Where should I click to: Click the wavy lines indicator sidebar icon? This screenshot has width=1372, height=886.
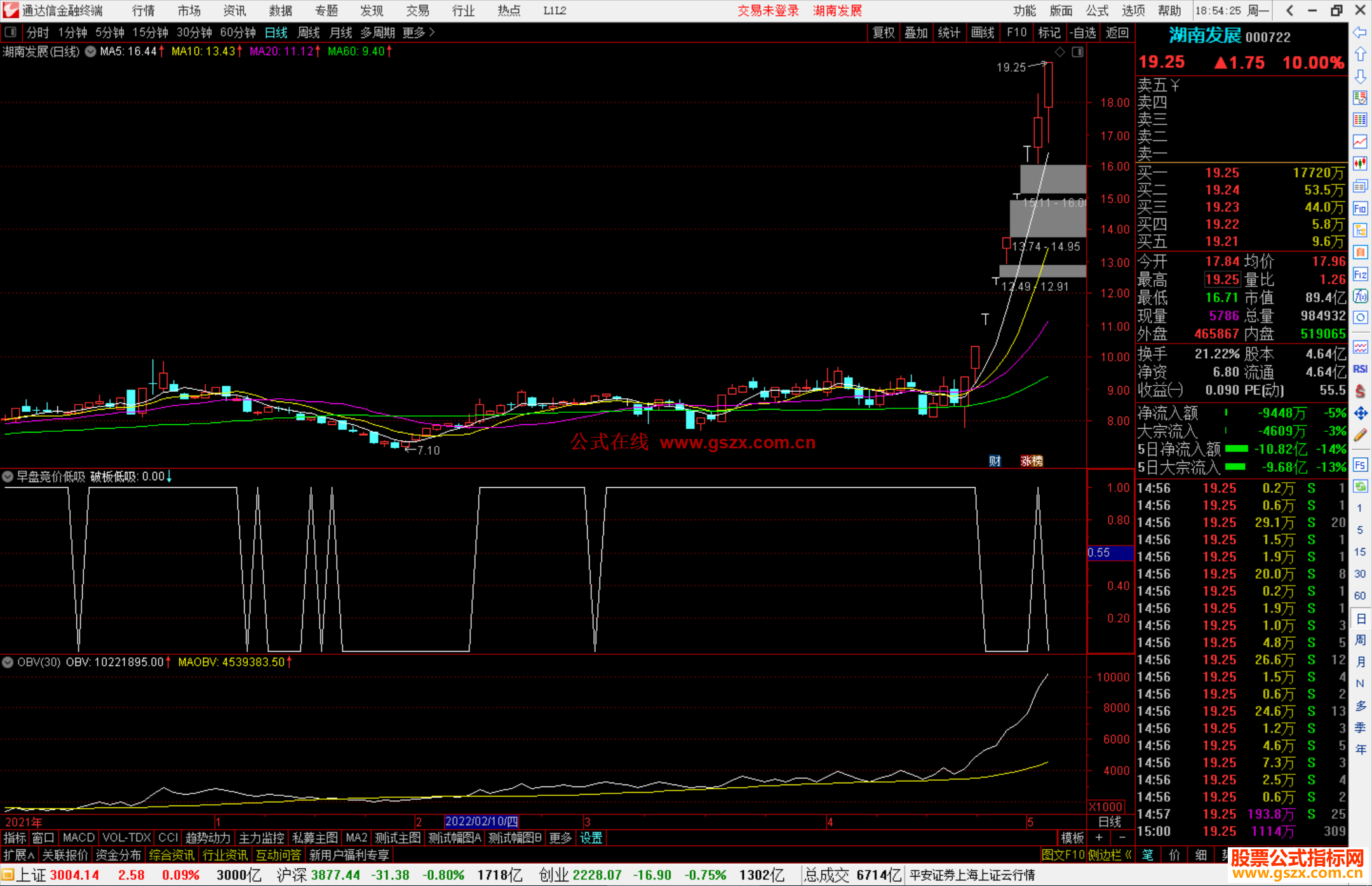[1360, 347]
